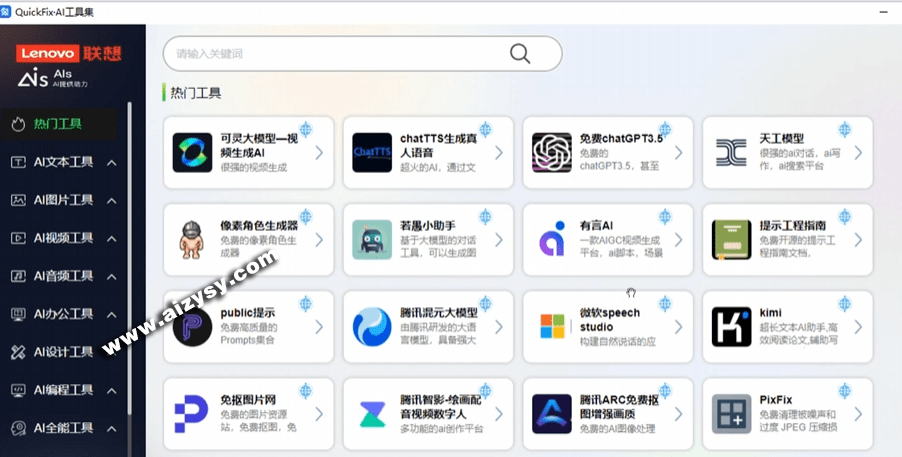Viewport: 902px width, 457px height.
Task: Click the PixFix tool icon
Action: (731, 413)
